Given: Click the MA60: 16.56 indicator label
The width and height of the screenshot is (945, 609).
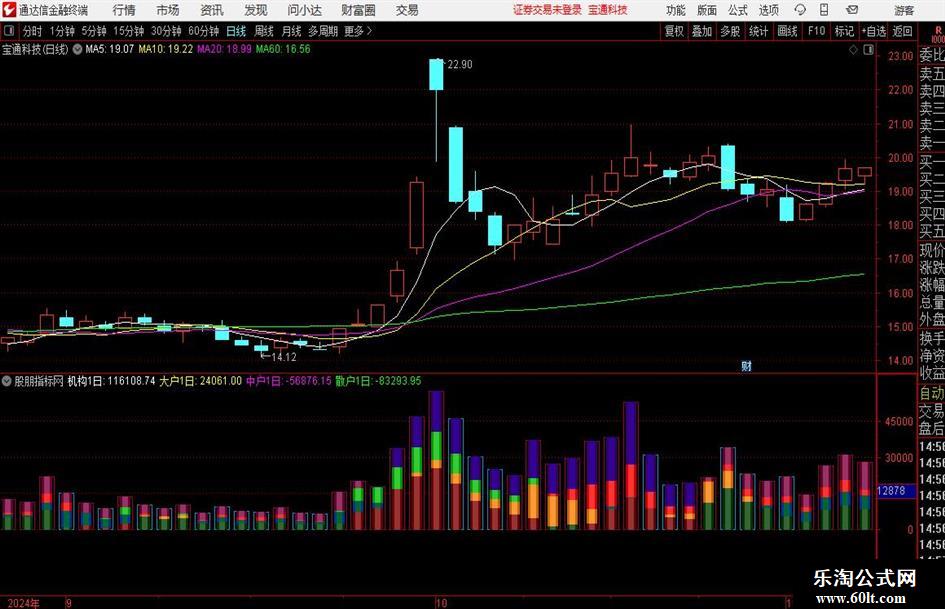Looking at the screenshot, I should pyautogui.click(x=283, y=49).
